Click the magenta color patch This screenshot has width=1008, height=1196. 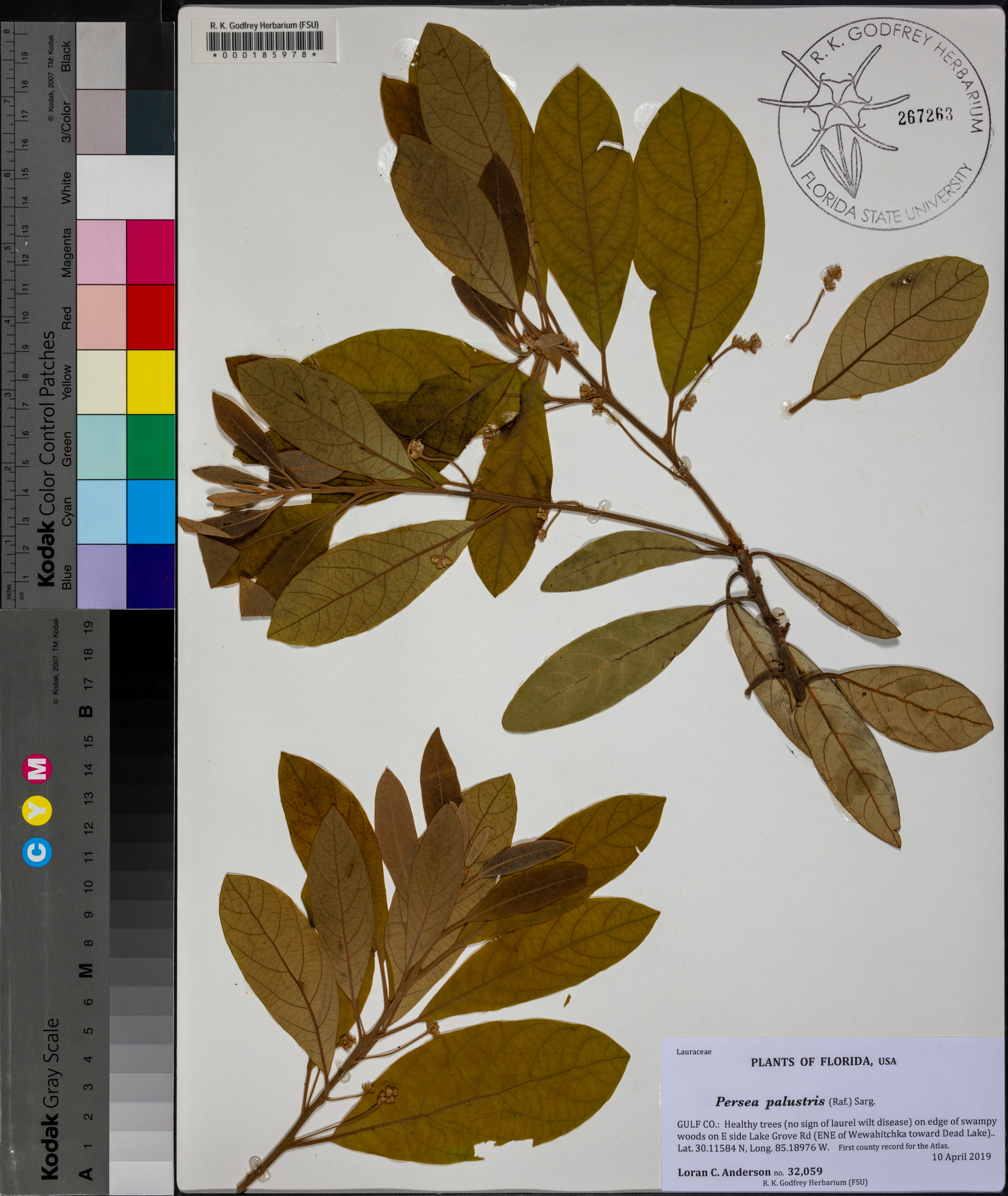(x=150, y=252)
